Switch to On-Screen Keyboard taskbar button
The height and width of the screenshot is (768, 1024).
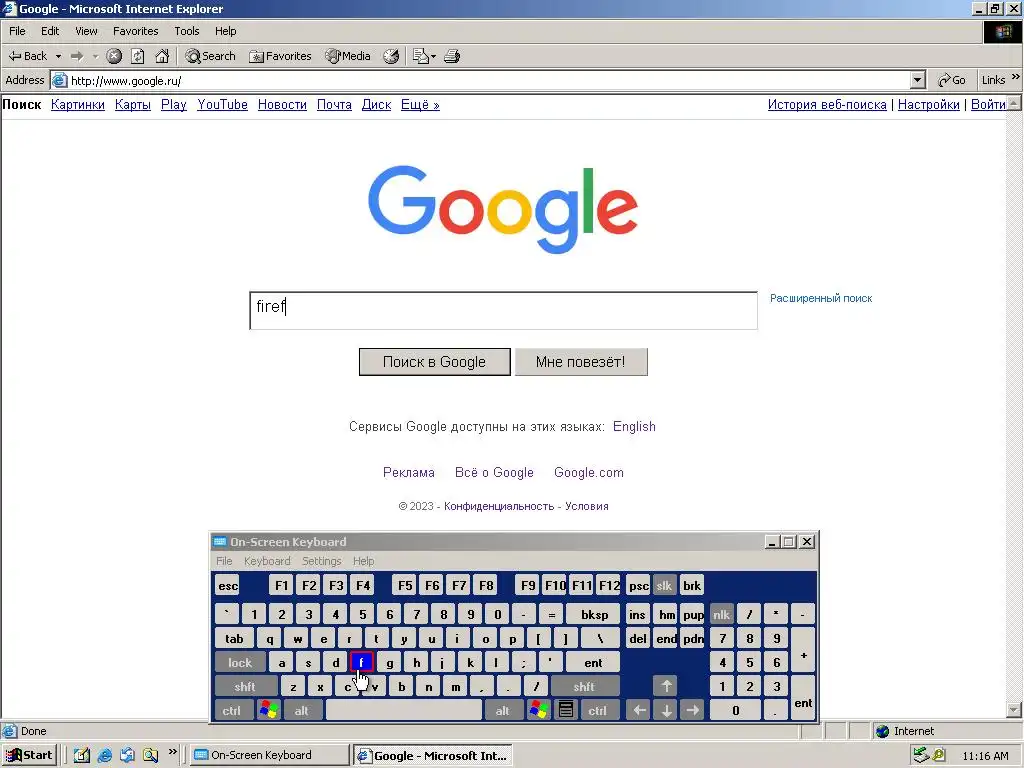pyautogui.click(x=270, y=756)
